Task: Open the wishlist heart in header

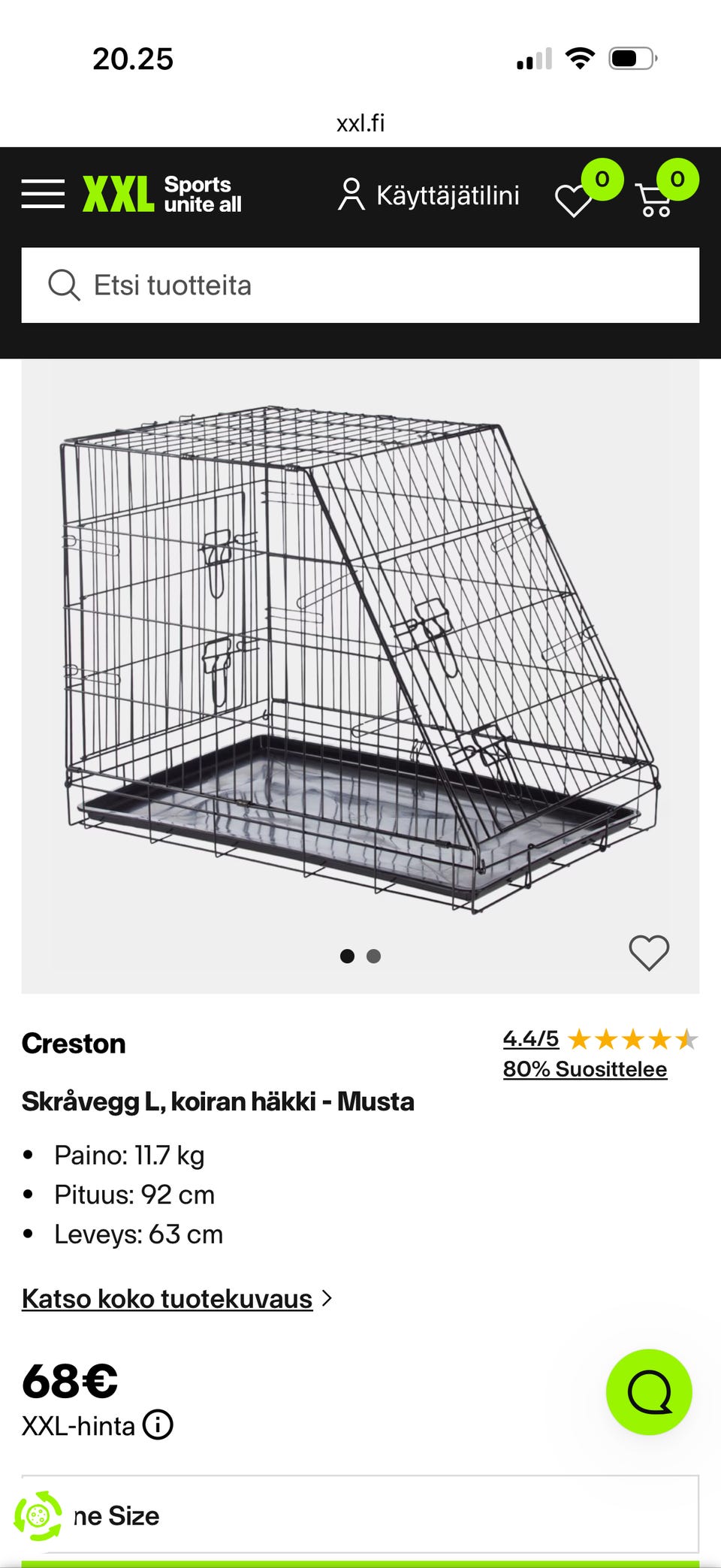Action: coord(573,201)
